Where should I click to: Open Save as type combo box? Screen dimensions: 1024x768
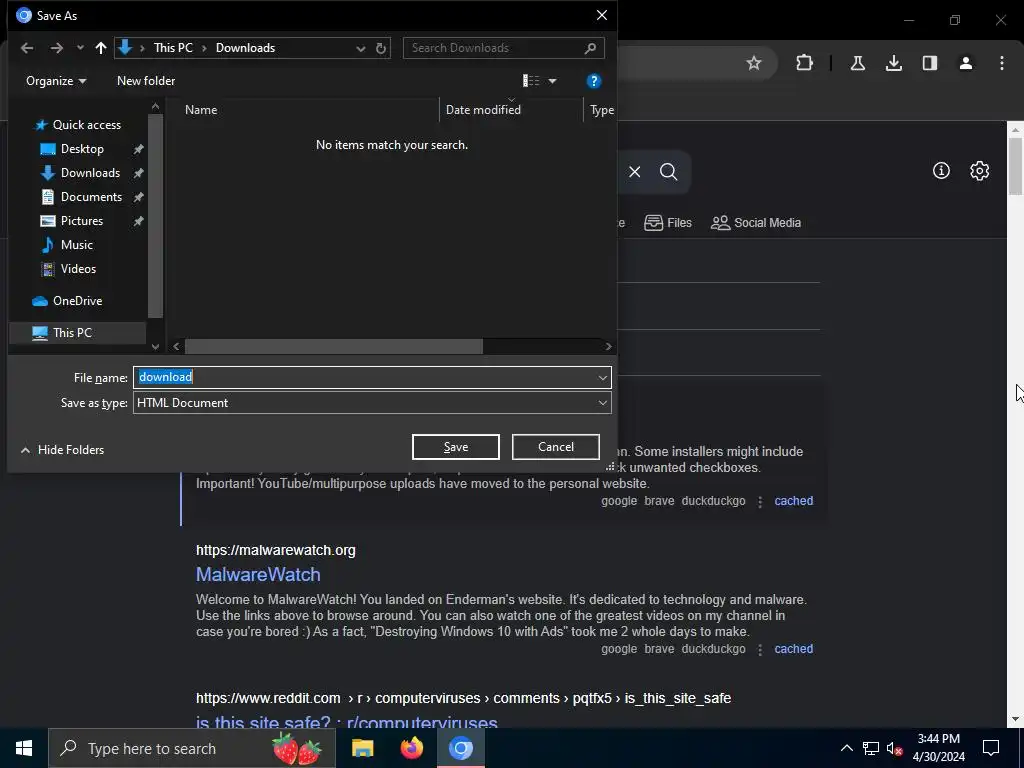tap(372, 403)
